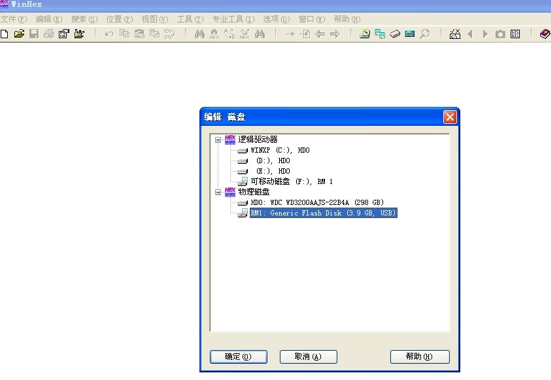Screen dimensions: 551x380
Task: Click the Replace Text A-to-B icon
Action: point(229,34)
